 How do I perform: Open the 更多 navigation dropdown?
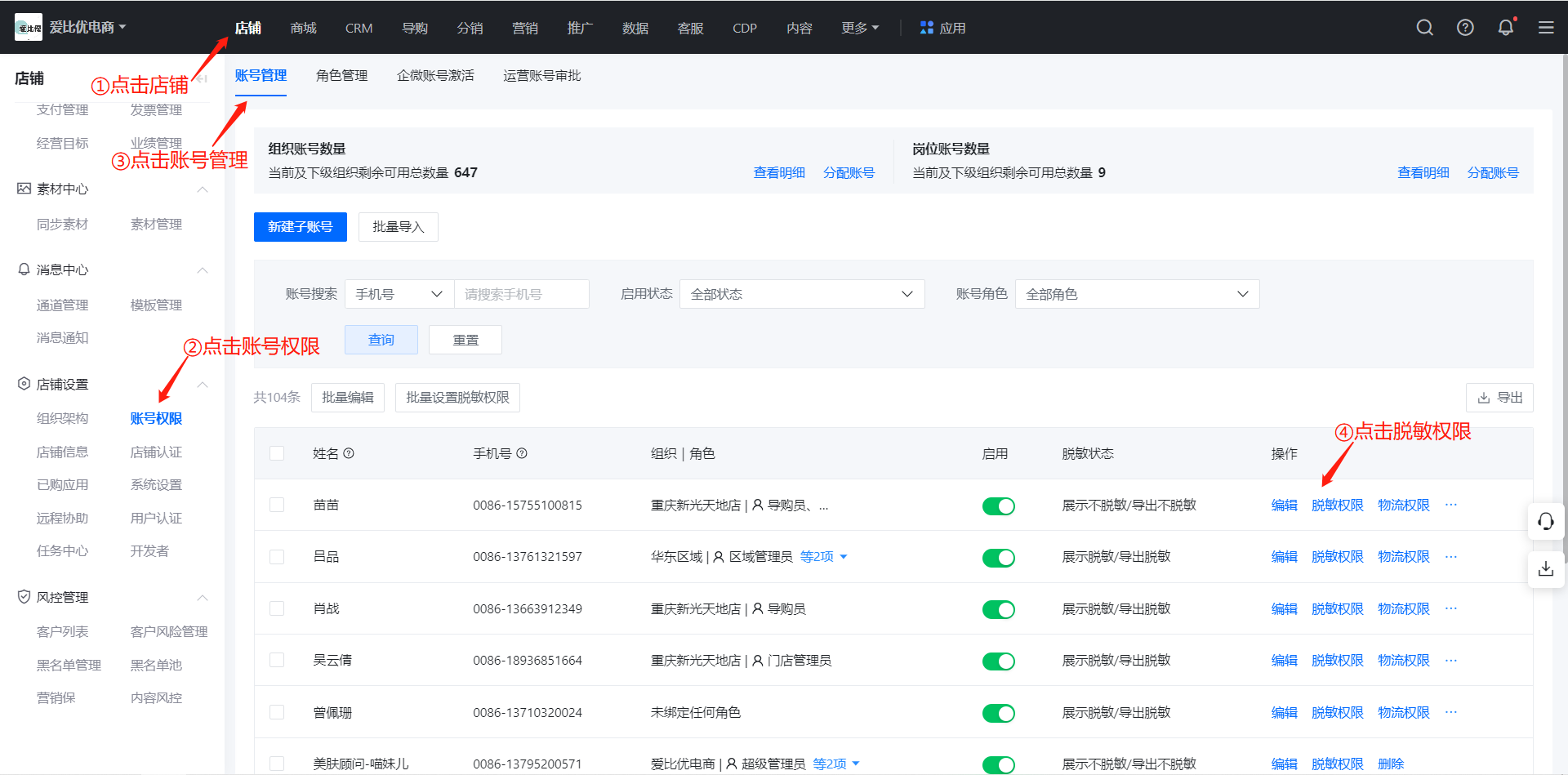pyautogui.click(x=860, y=28)
